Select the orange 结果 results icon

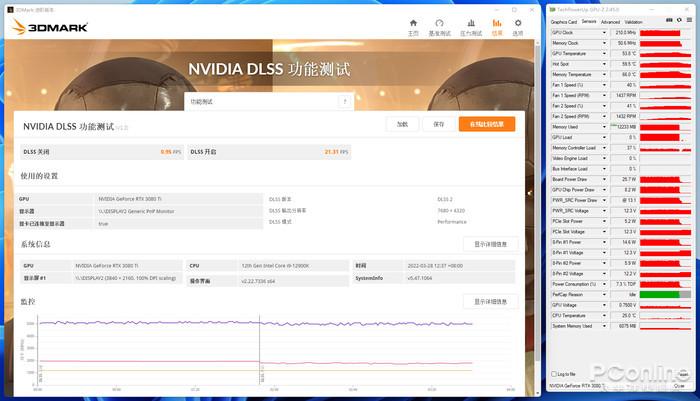point(497,23)
